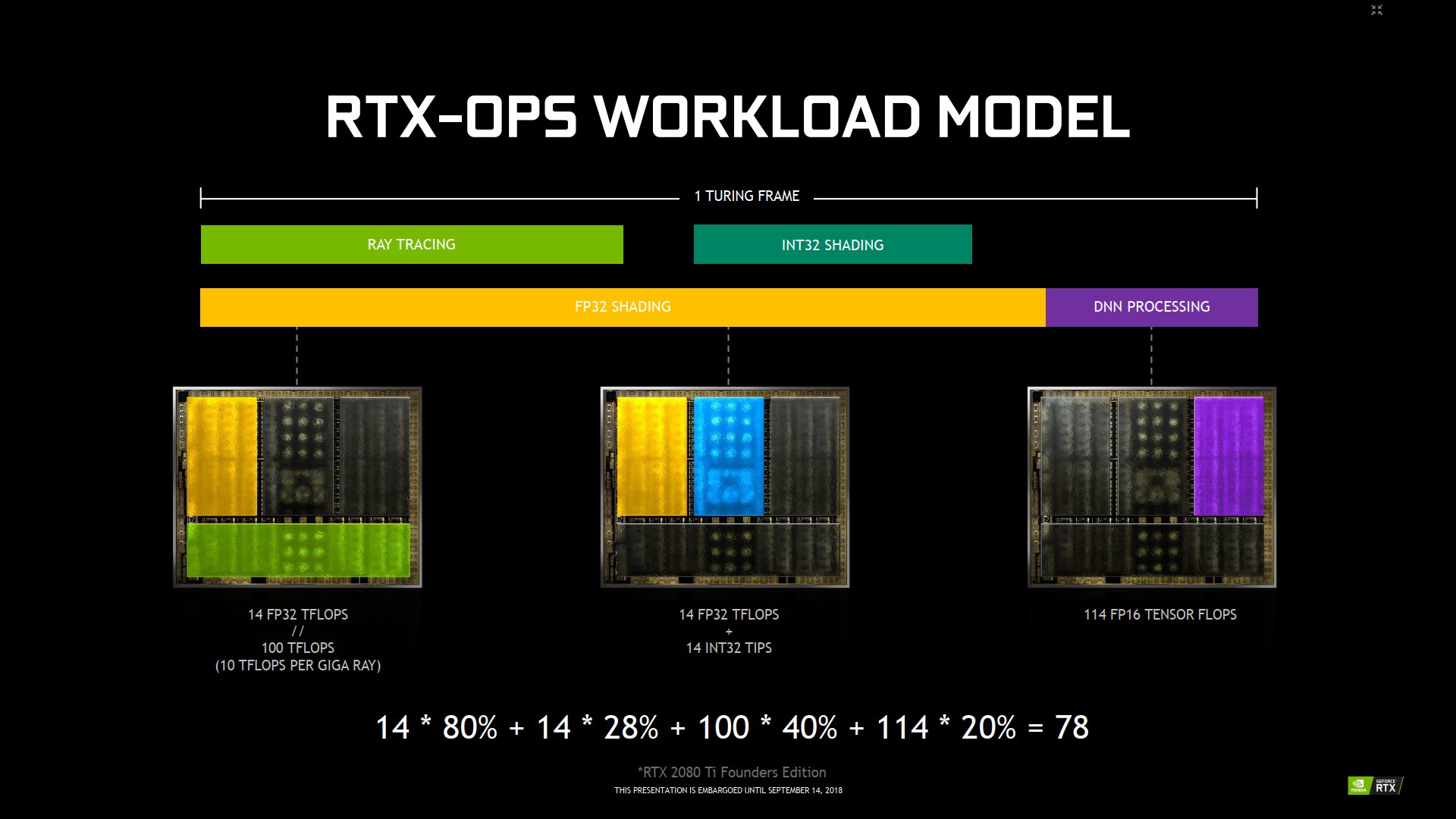Click the INT32 Shading block

[x=833, y=244]
